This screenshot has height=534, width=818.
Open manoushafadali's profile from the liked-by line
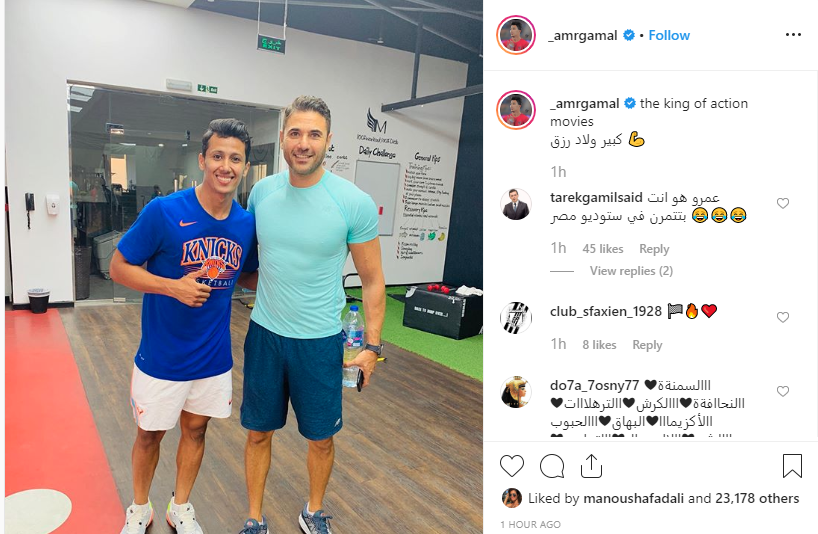click(x=633, y=499)
